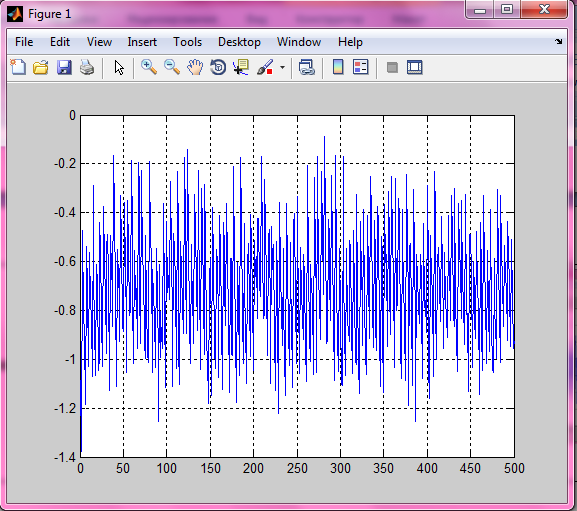Enable the Rotate 3D tool

218,67
